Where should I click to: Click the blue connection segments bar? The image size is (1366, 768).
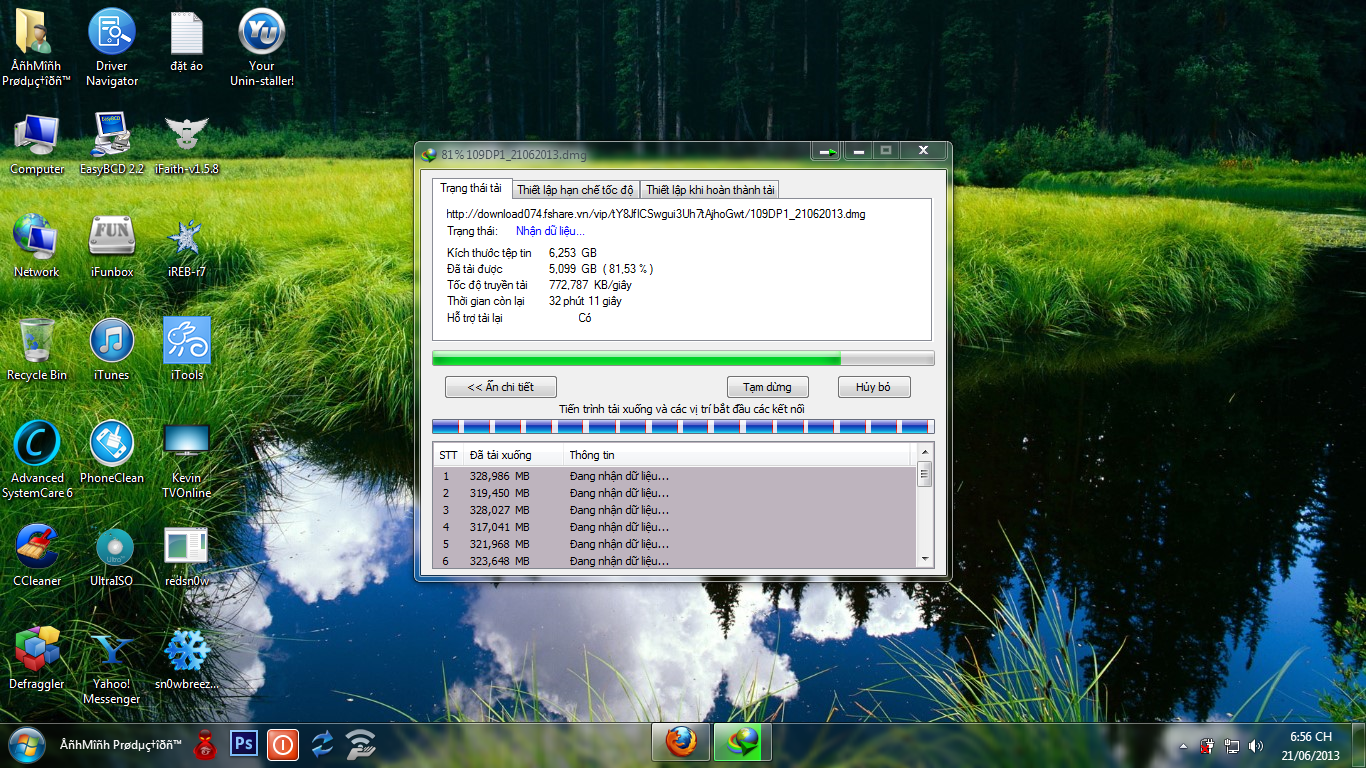(x=683, y=426)
